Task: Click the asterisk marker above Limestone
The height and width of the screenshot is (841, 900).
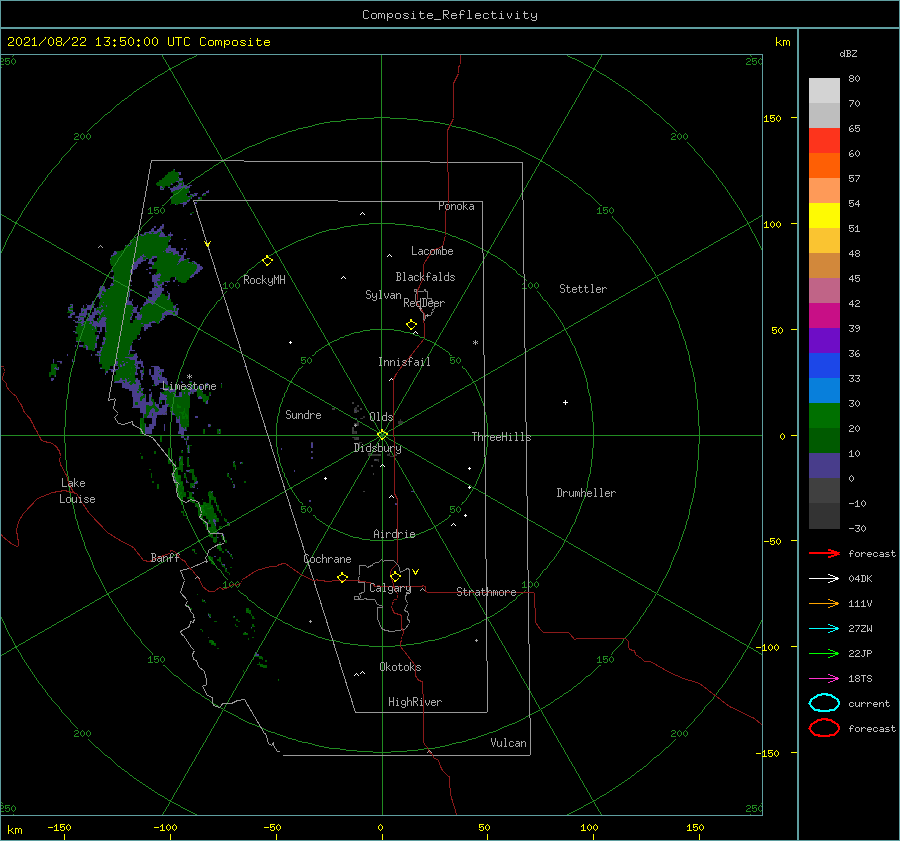Action: 189,377
